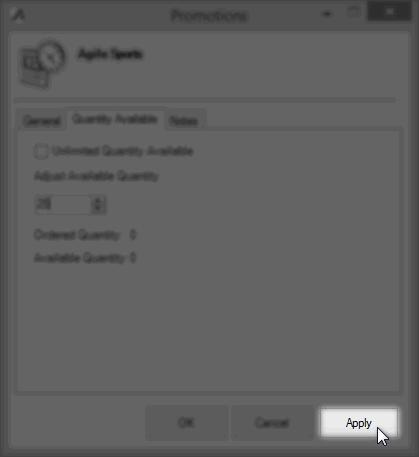Decrease quantity with the down spinner arrow
419x457 pixels.
[x=98, y=209]
